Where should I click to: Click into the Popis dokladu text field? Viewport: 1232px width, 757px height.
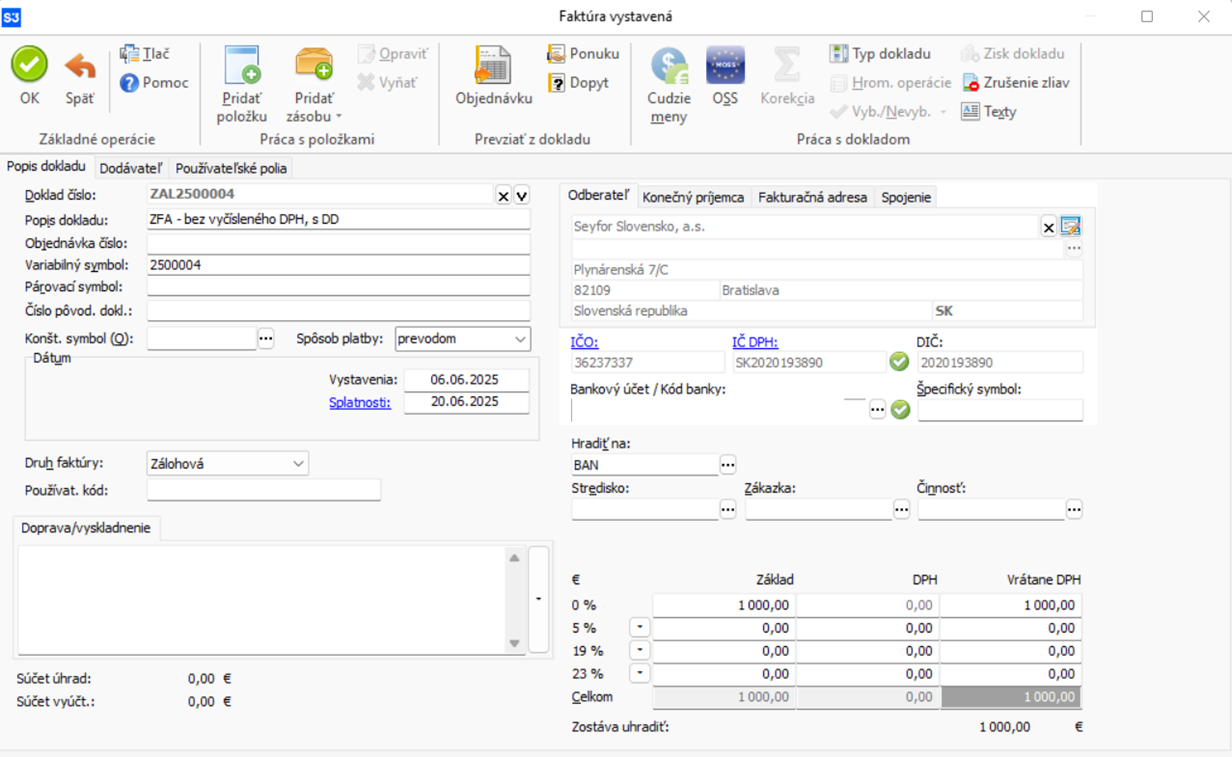point(338,220)
